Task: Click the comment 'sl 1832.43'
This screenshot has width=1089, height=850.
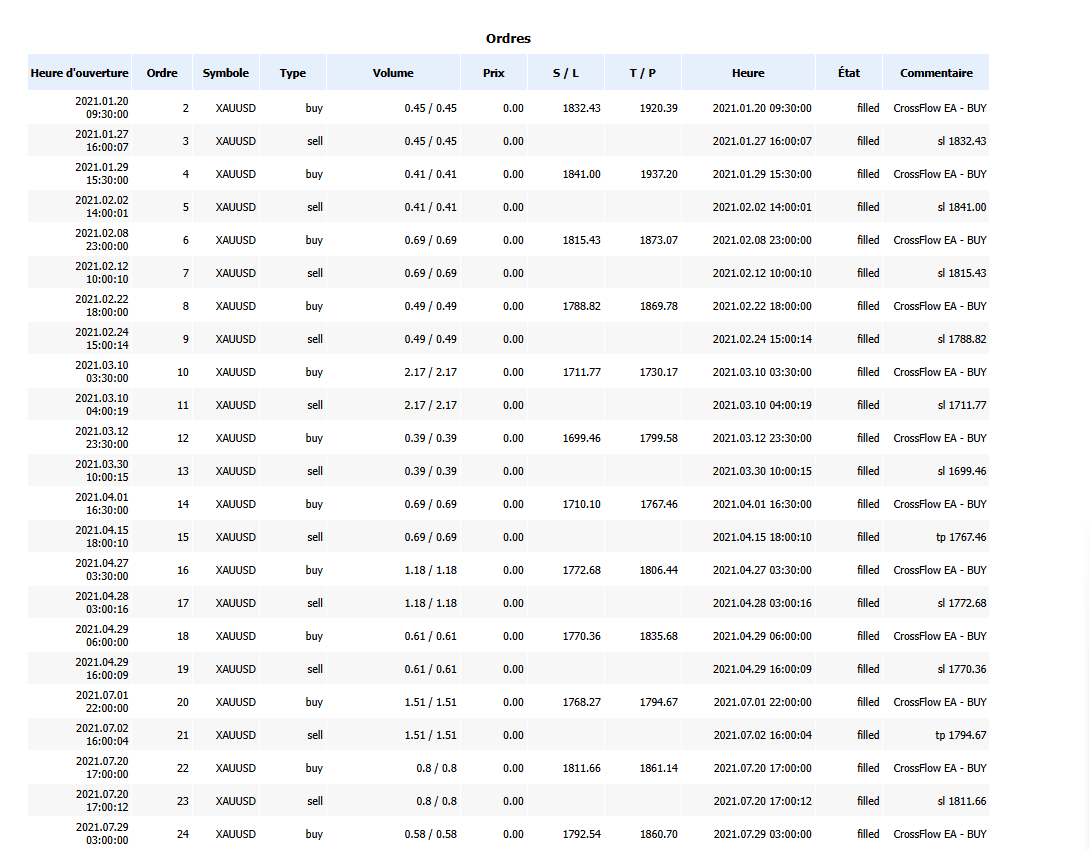Action: [x=962, y=141]
